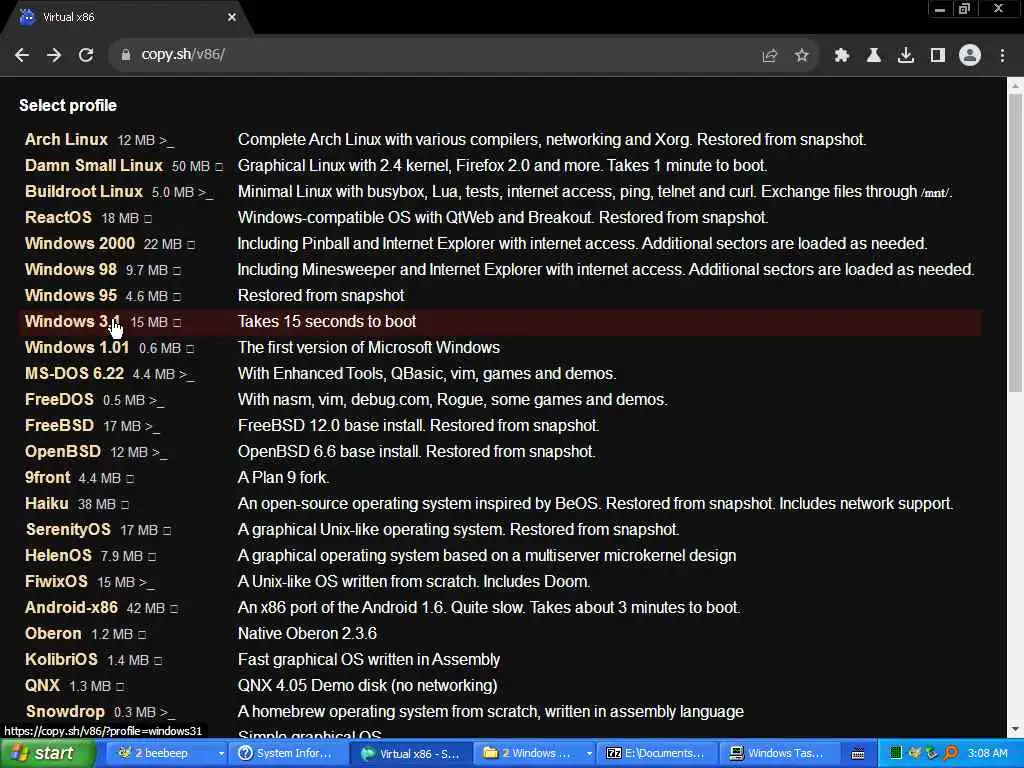Image resolution: width=1024 pixels, height=768 pixels.
Task: Open the Windows Start menu
Action: point(46,754)
